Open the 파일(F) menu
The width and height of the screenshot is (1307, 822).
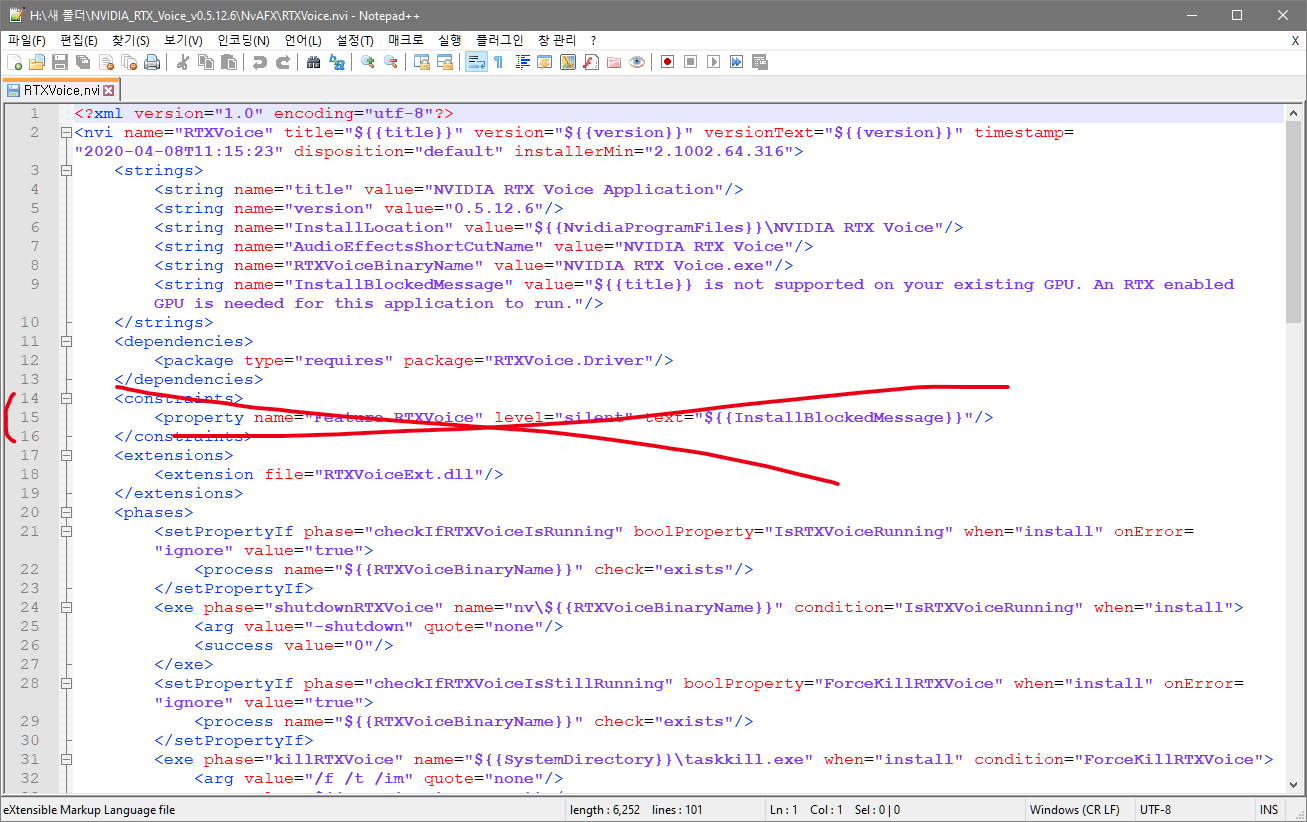pos(27,40)
